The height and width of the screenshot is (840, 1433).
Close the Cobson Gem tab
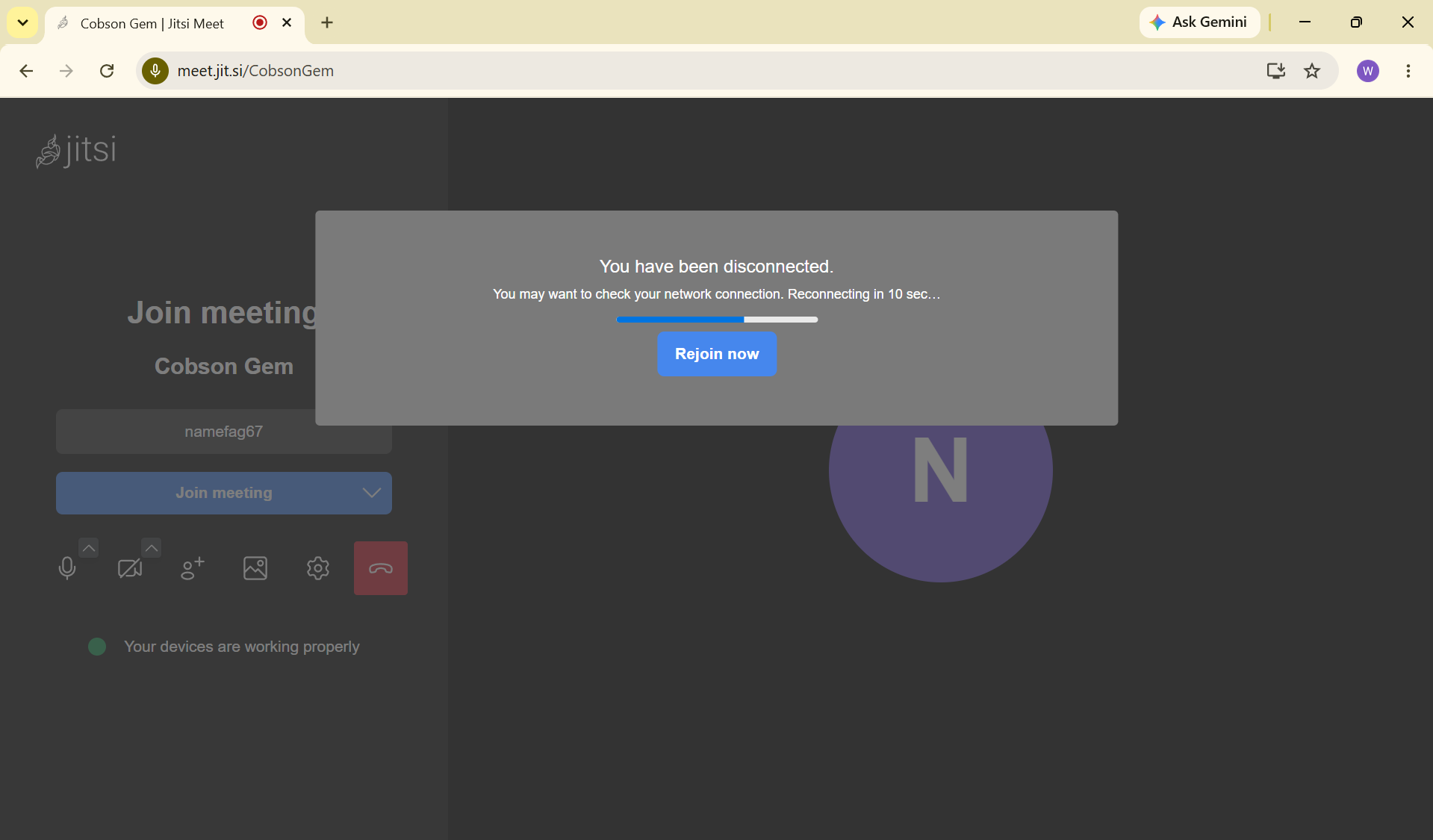tap(287, 23)
